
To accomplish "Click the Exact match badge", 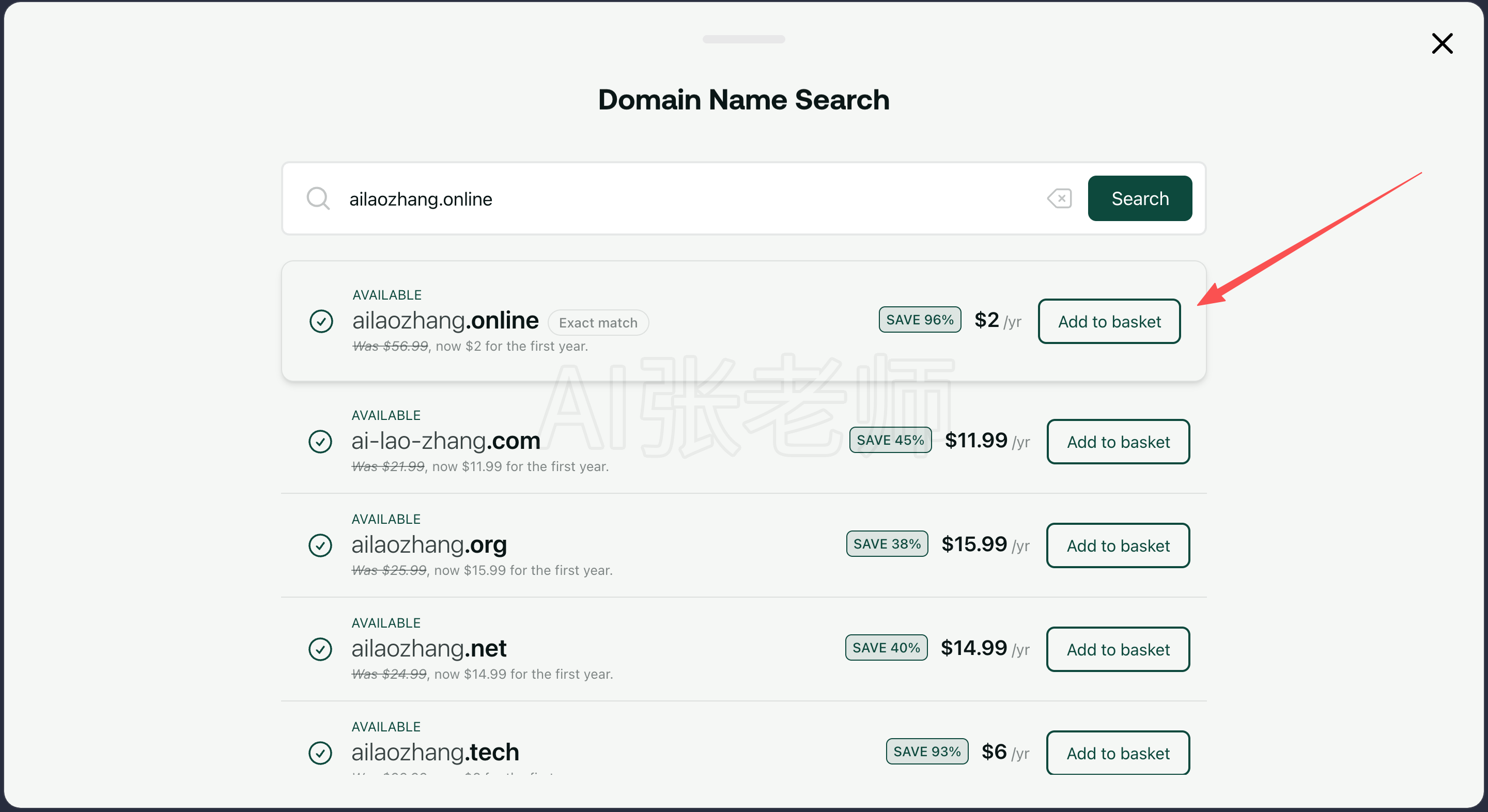I will click(x=598, y=322).
